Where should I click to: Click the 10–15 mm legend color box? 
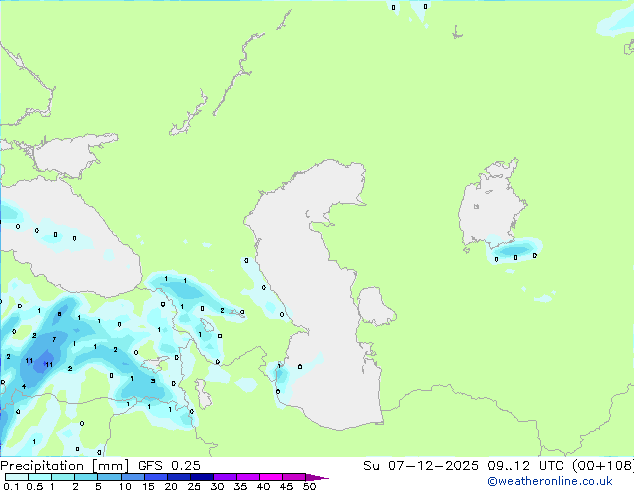[x=132, y=477]
